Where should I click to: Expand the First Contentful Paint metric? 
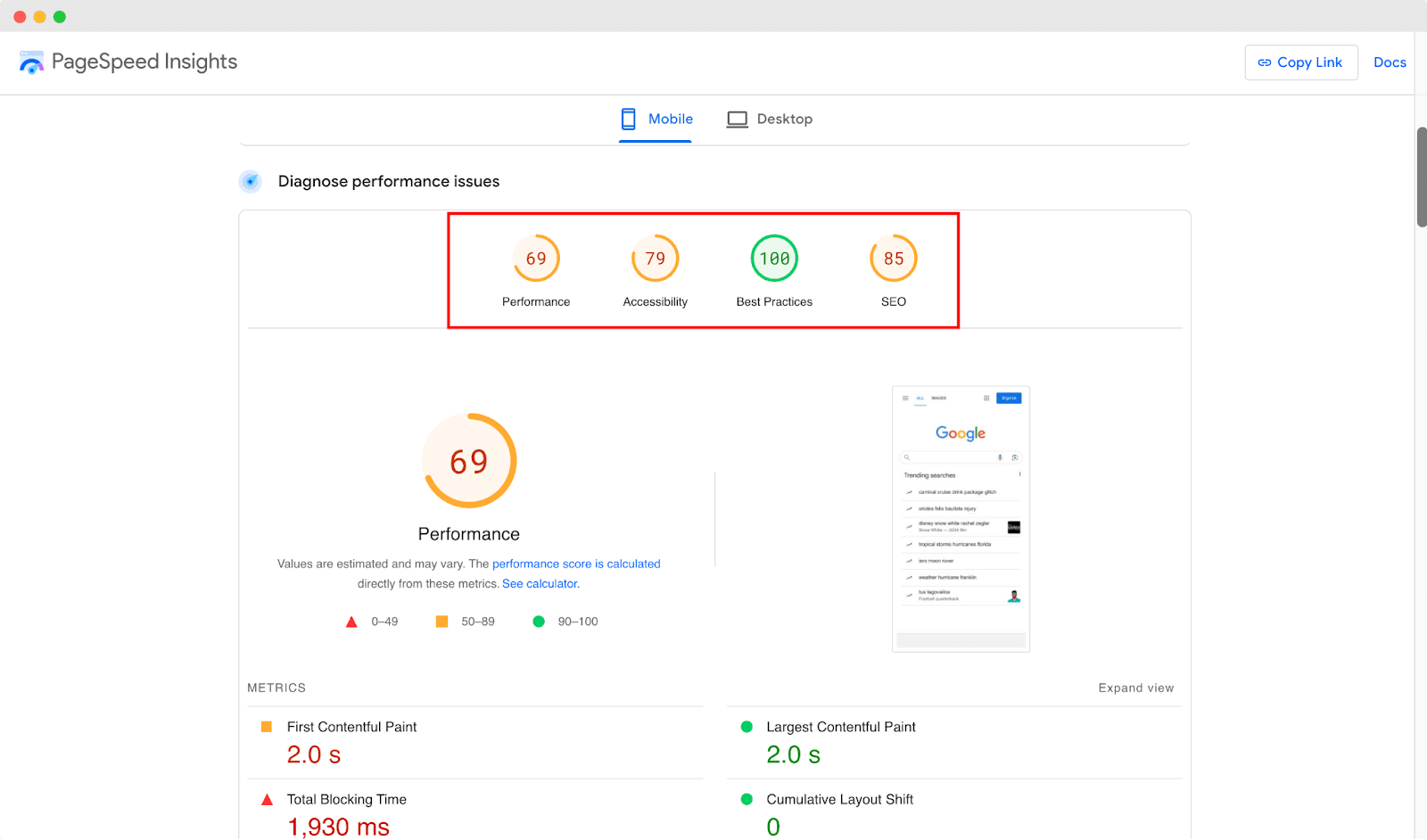click(351, 726)
